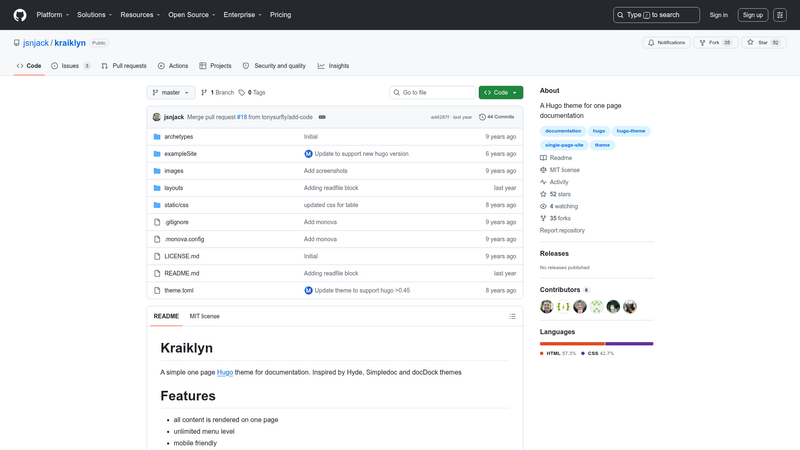Open the .monova.config file
The image size is (800, 450).
pos(184,239)
